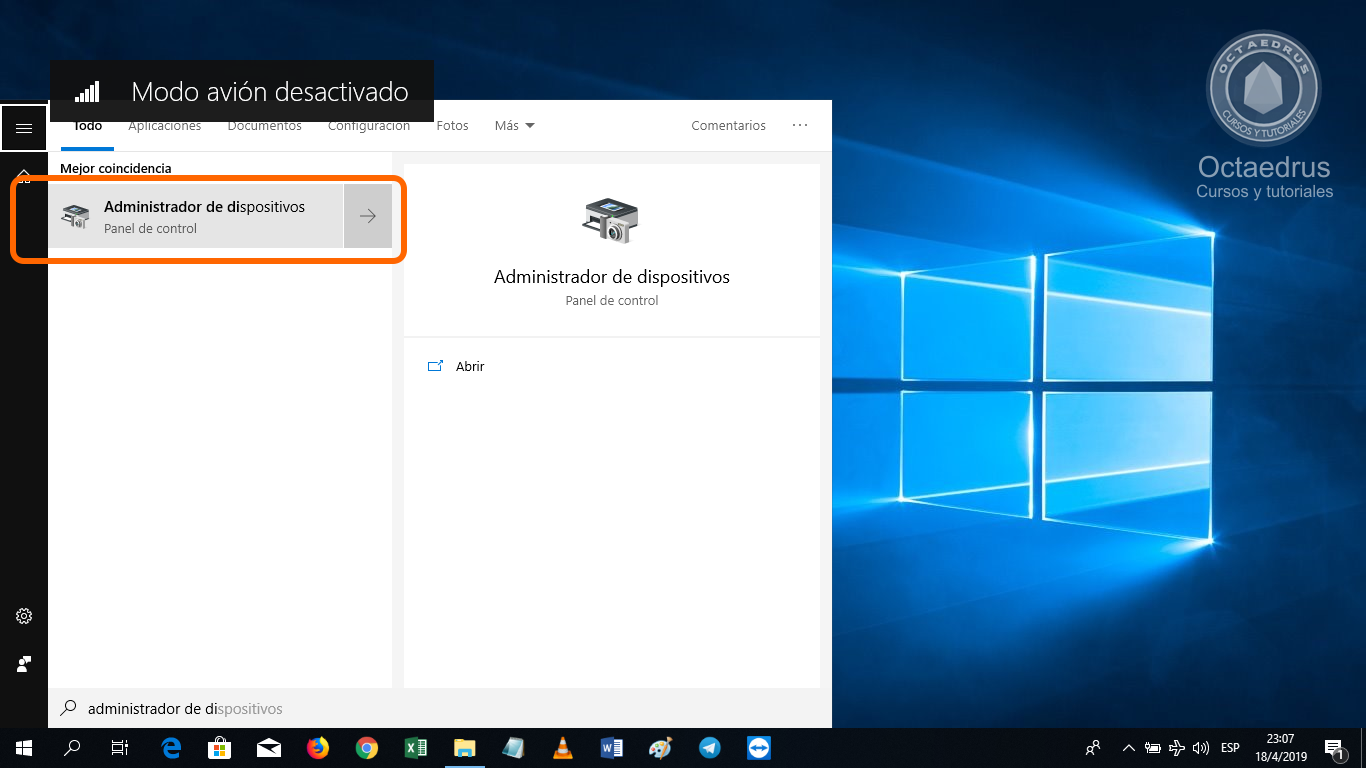1366x768 pixels.
Task: Click Abrir to open Device Manager
Action: [x=470, y=367]
